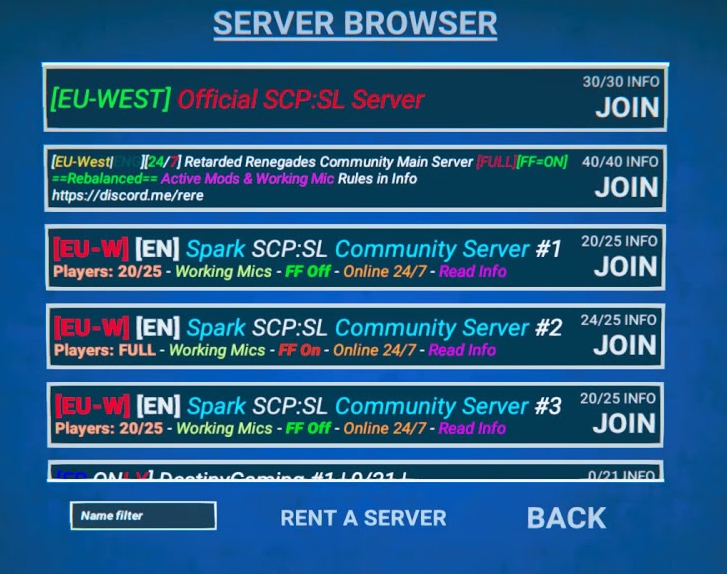727x574 pixels.
Task: Click 'Read Info' text on Server #1
Action: point(472,271)
